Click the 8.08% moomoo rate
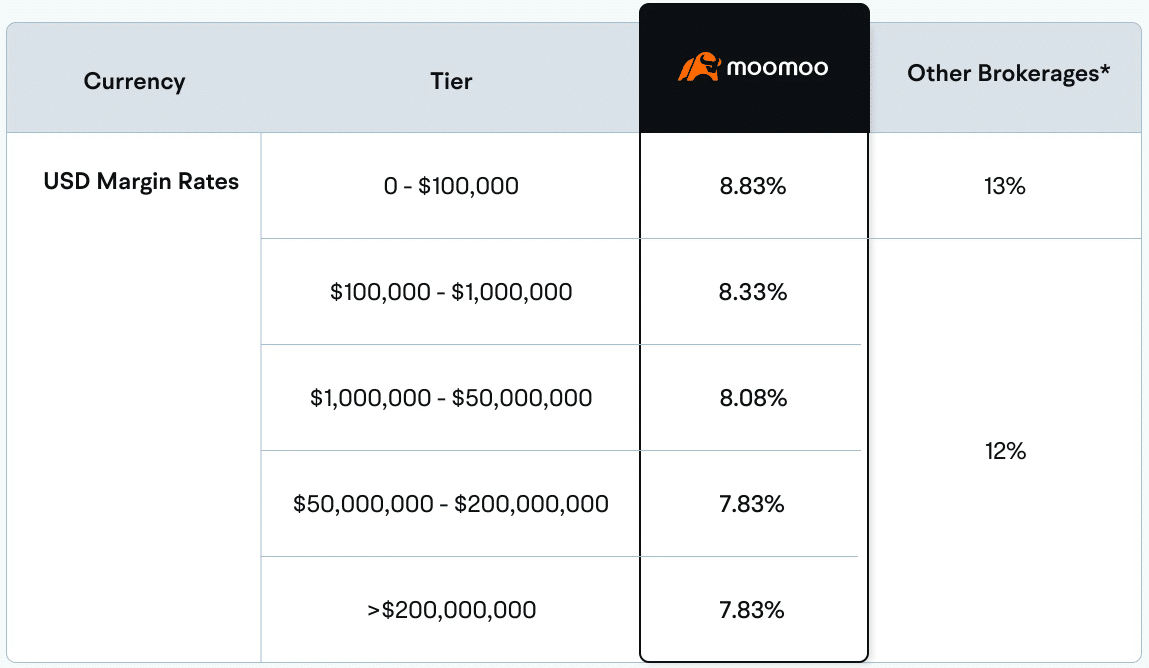Image resolution: width=1149 pixels, height=668 pixels. click(753, 398)
